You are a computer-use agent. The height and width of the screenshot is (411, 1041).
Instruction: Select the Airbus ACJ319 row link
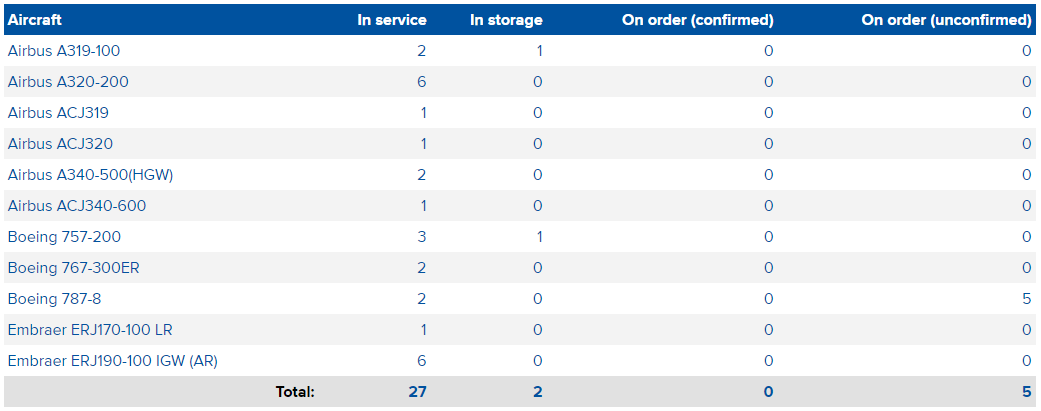pos(58,113)
